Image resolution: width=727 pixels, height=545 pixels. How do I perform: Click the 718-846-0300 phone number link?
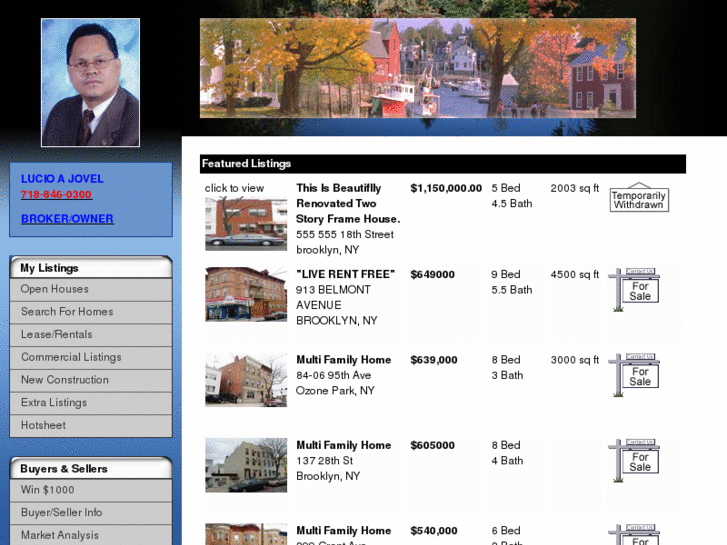(56, 195)
